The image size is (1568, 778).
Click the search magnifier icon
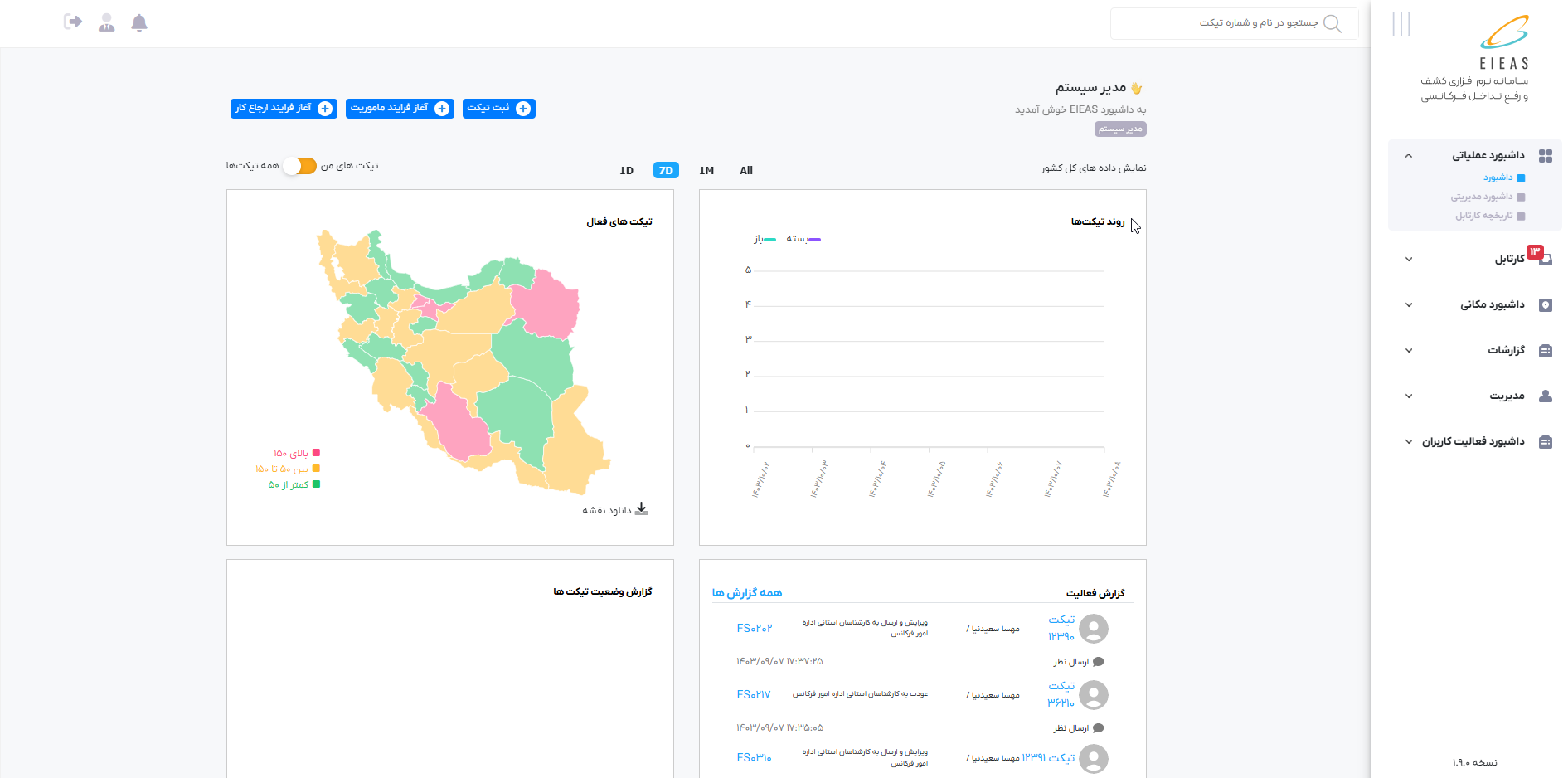click(x=1332, y=24)
